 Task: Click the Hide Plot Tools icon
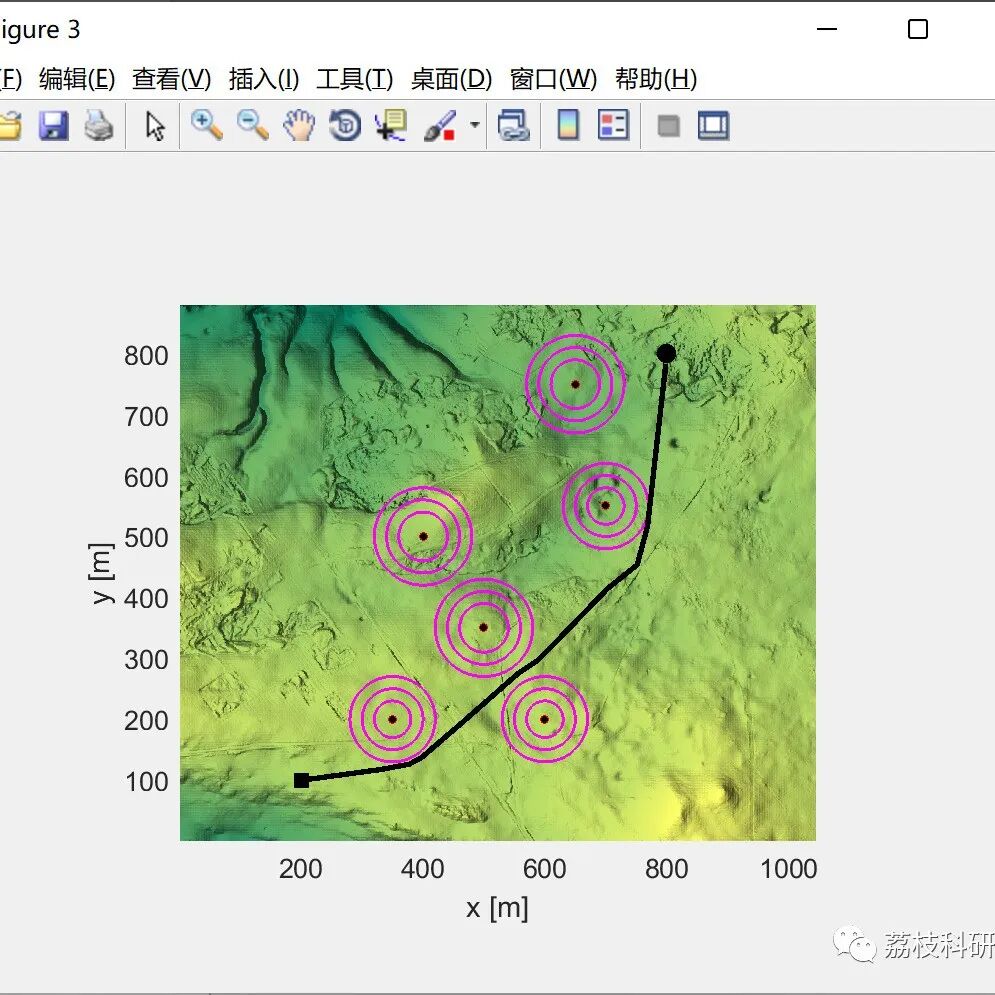[x=668, y=126]
